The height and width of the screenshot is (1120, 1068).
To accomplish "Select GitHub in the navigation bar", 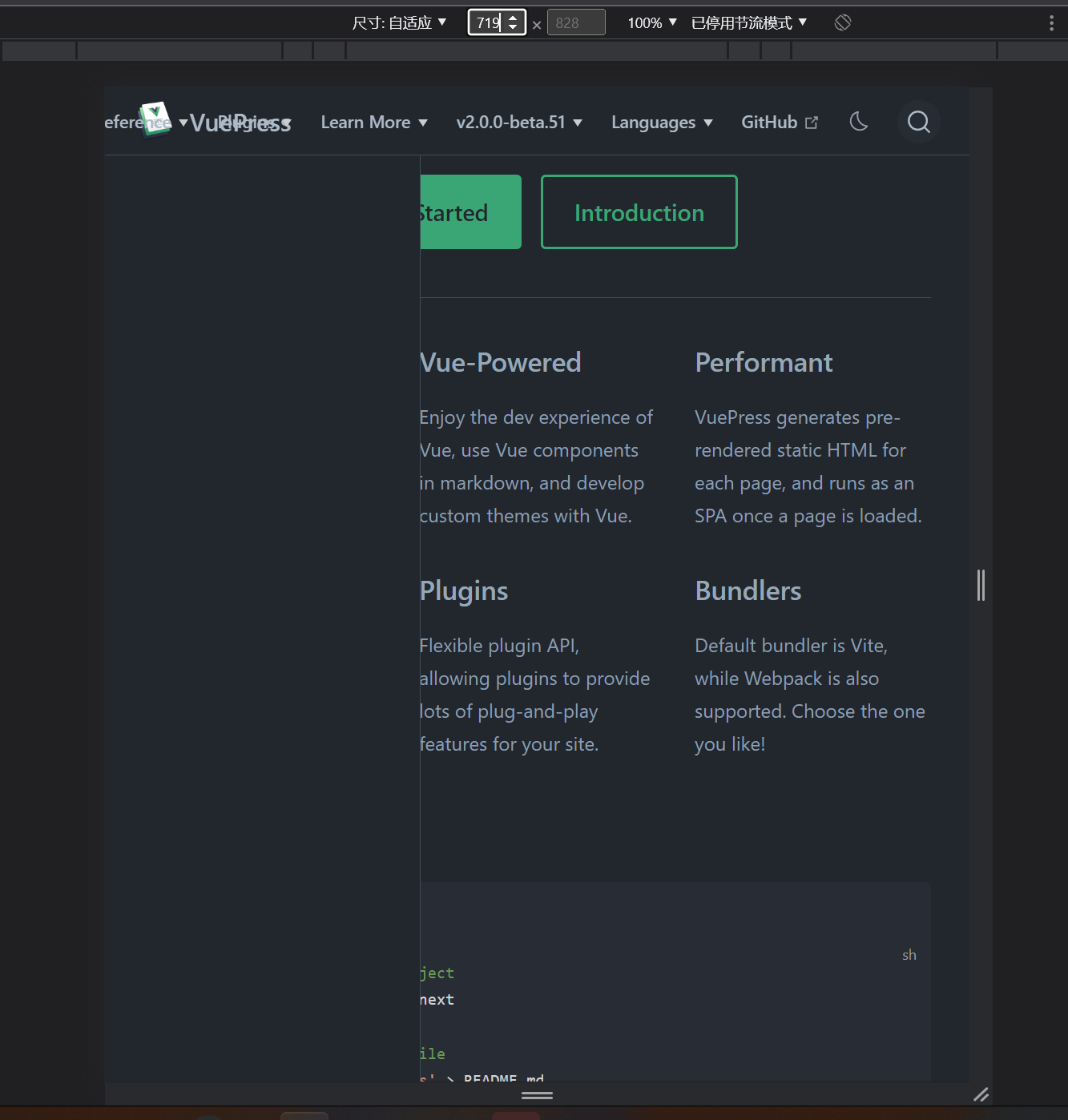I will pyautogui.click(x=768, y=122).
